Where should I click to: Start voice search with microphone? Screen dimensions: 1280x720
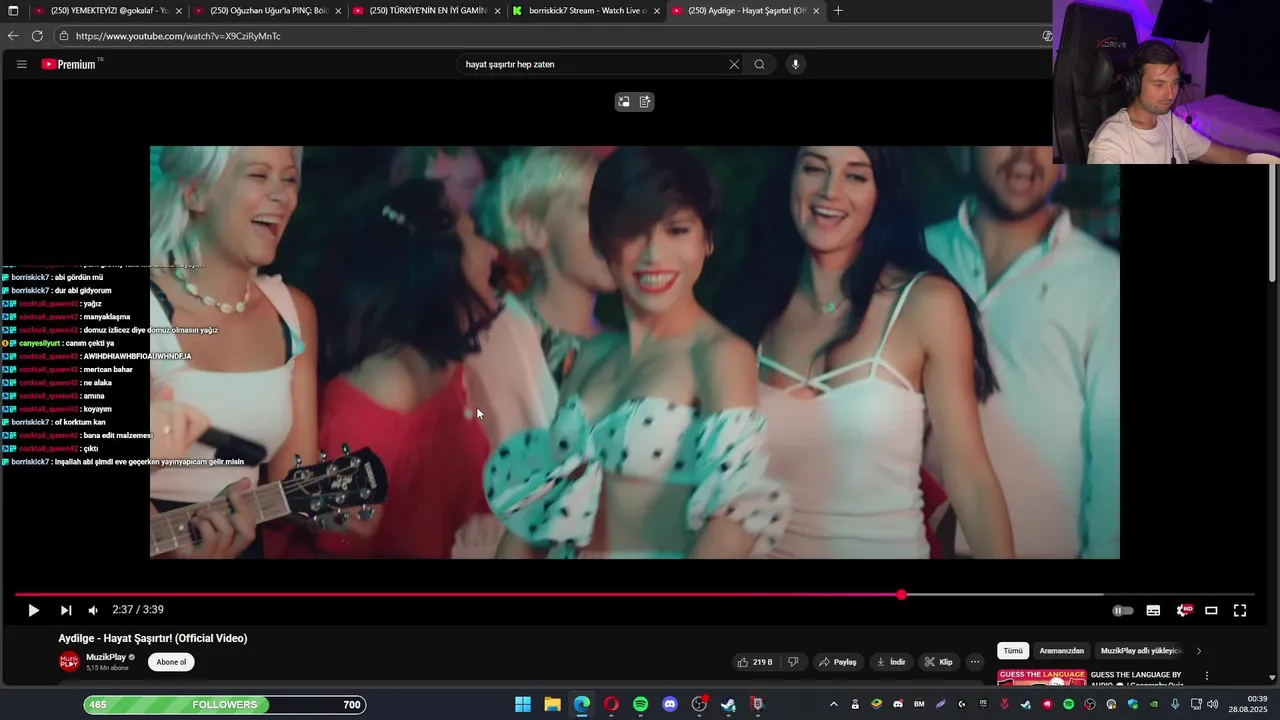pyautogui.click(x=796, y=64)
